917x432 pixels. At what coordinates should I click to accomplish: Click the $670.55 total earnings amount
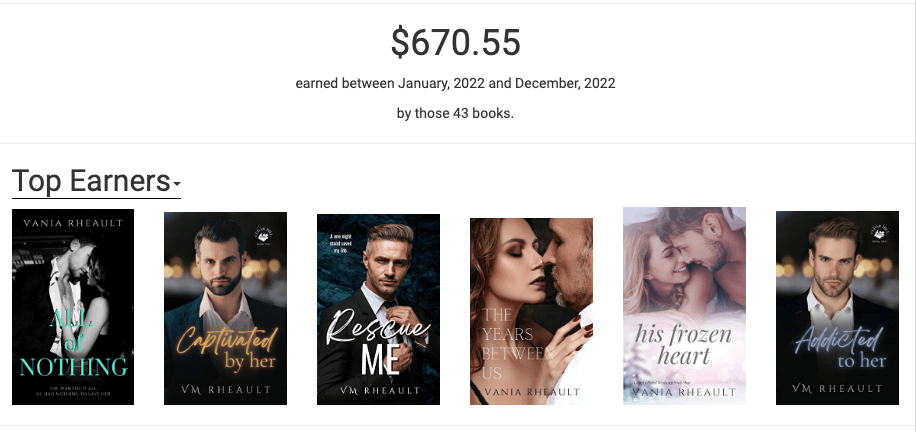[456, 43]
